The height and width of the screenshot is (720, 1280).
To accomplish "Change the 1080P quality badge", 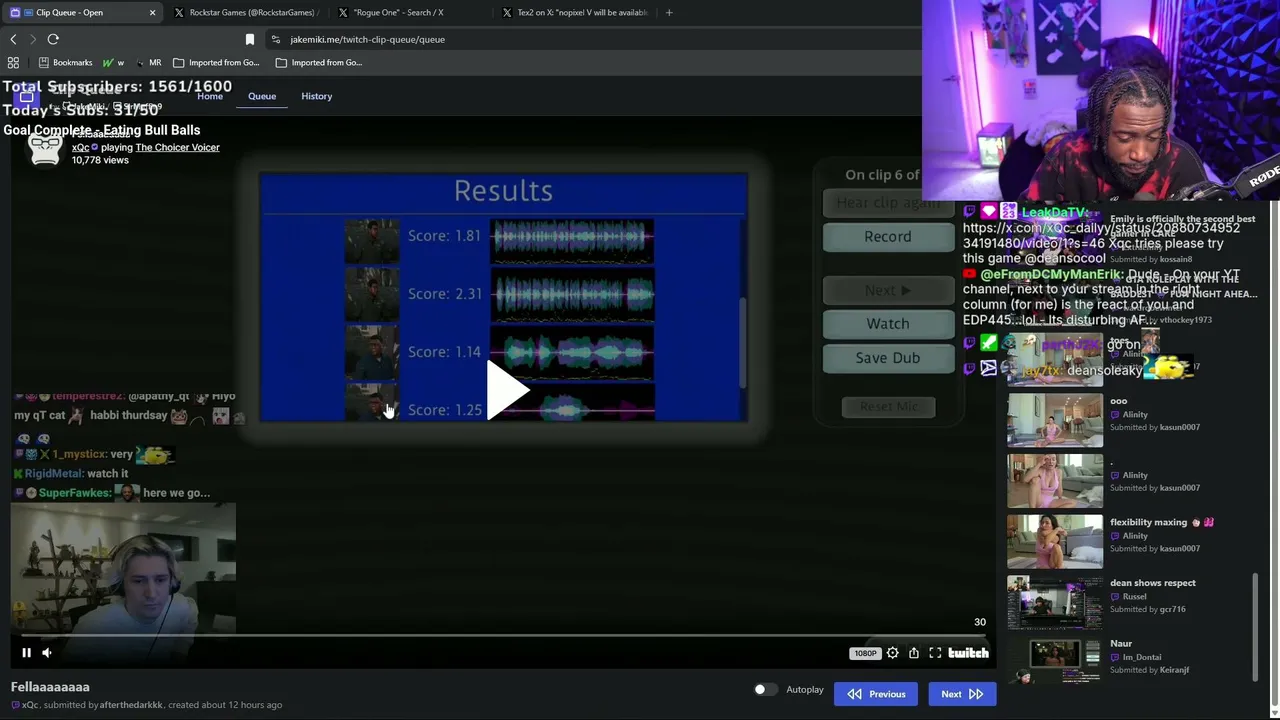I will (x=865, y=654).
